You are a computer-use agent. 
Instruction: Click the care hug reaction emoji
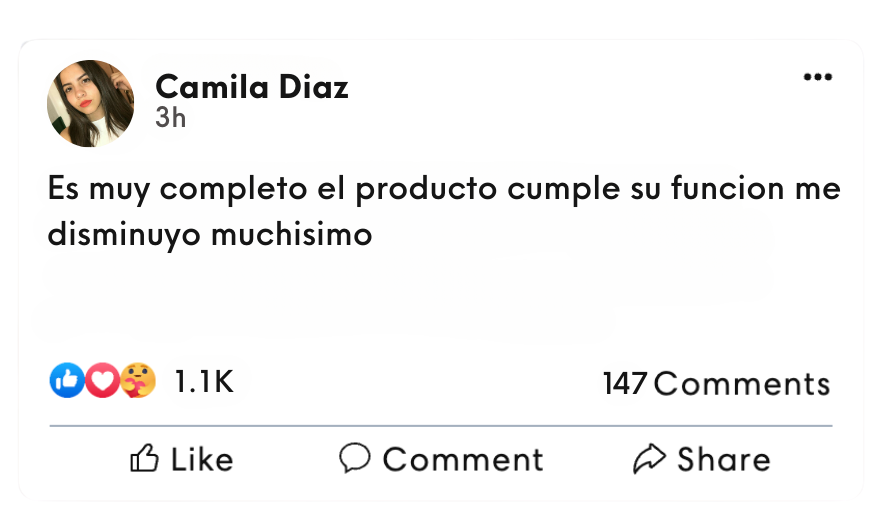[138, 380]
